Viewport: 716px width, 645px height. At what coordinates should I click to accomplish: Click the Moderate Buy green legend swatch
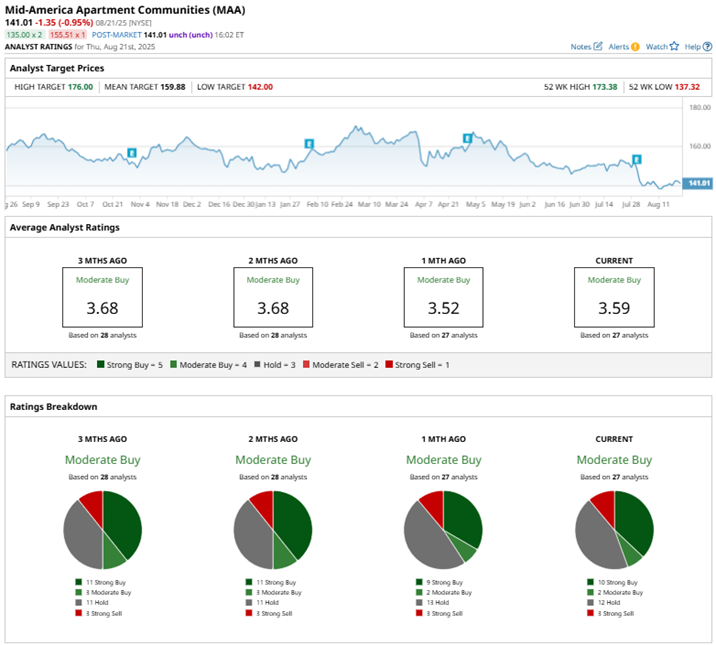pyautogui.click(x=174, y=364)
